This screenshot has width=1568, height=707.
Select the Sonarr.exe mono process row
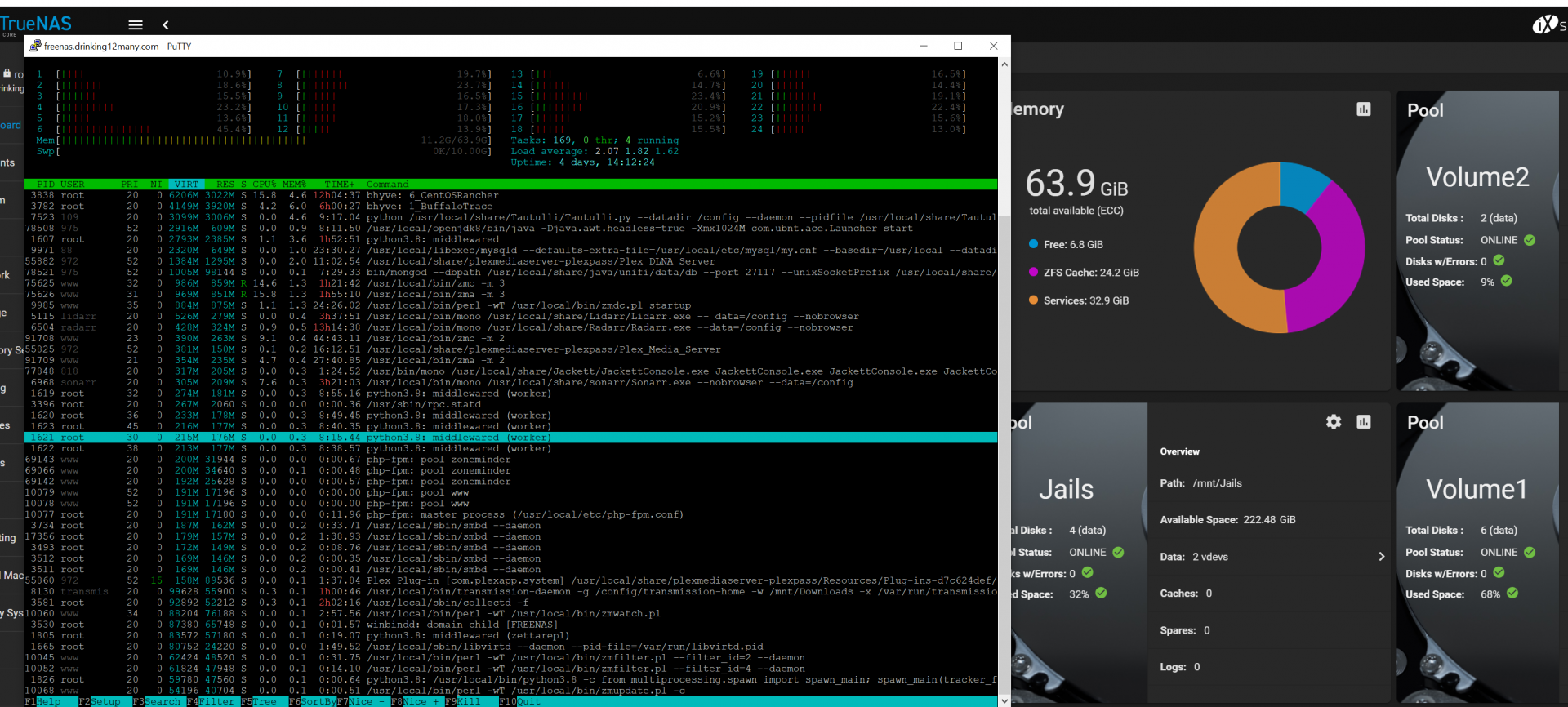coord(510,382)
